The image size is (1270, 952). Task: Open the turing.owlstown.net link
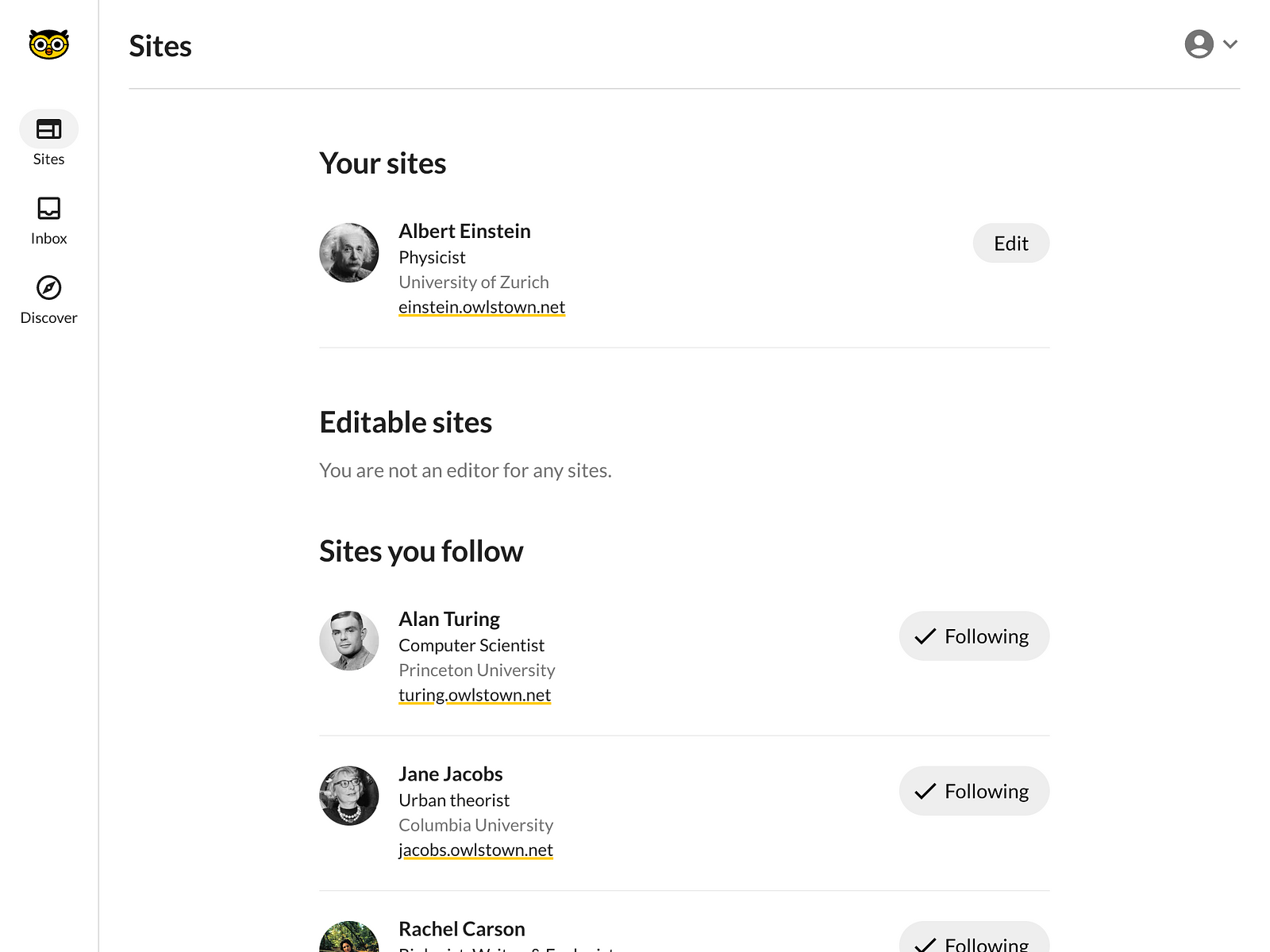[475, 695]
